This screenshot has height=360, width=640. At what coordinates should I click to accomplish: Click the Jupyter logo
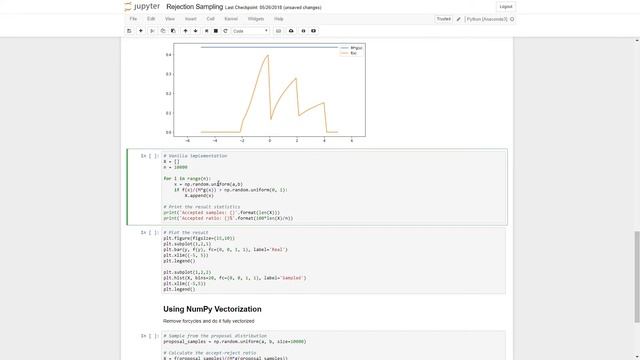142,7
